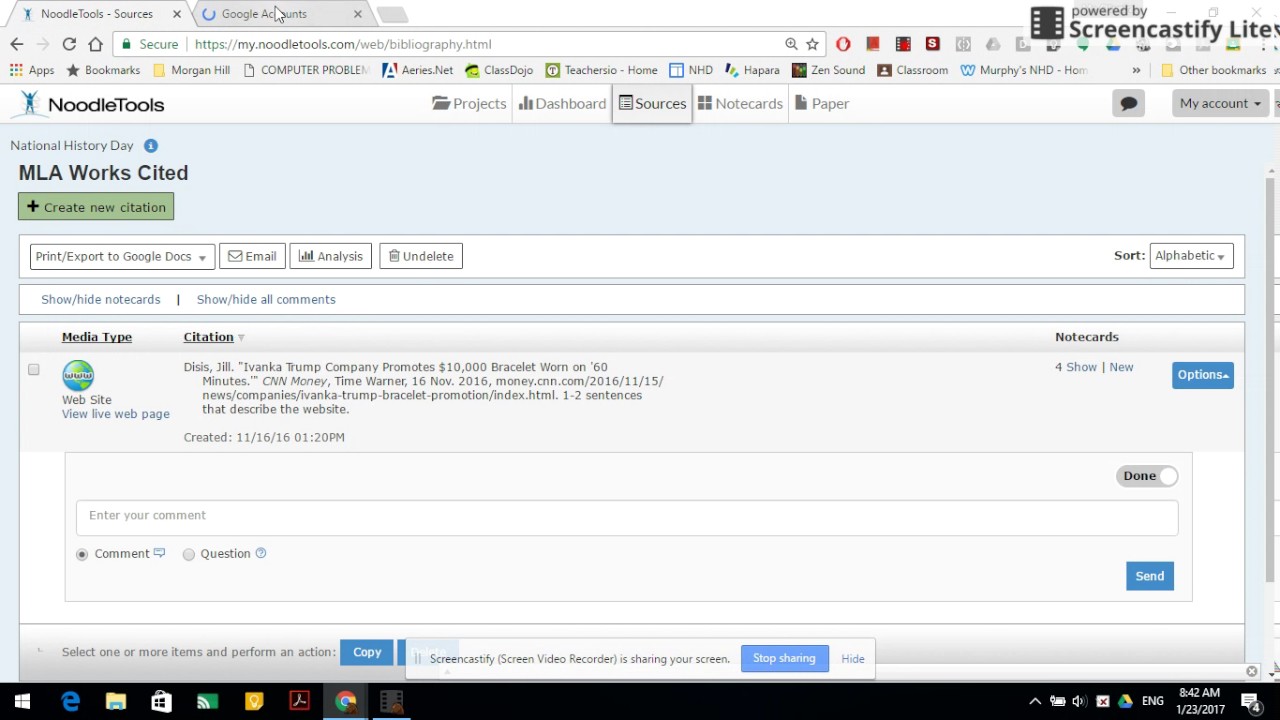The height and width of the screenshot is (720, 1280).
Task: Click the Web Site globe icon
Action: [x=78, y=376]
